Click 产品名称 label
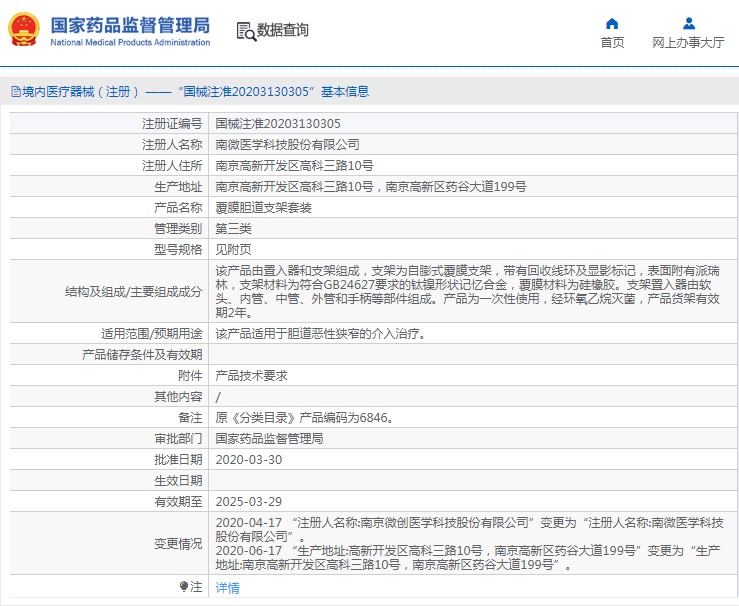The image size is (739, 606). [178, 208]
